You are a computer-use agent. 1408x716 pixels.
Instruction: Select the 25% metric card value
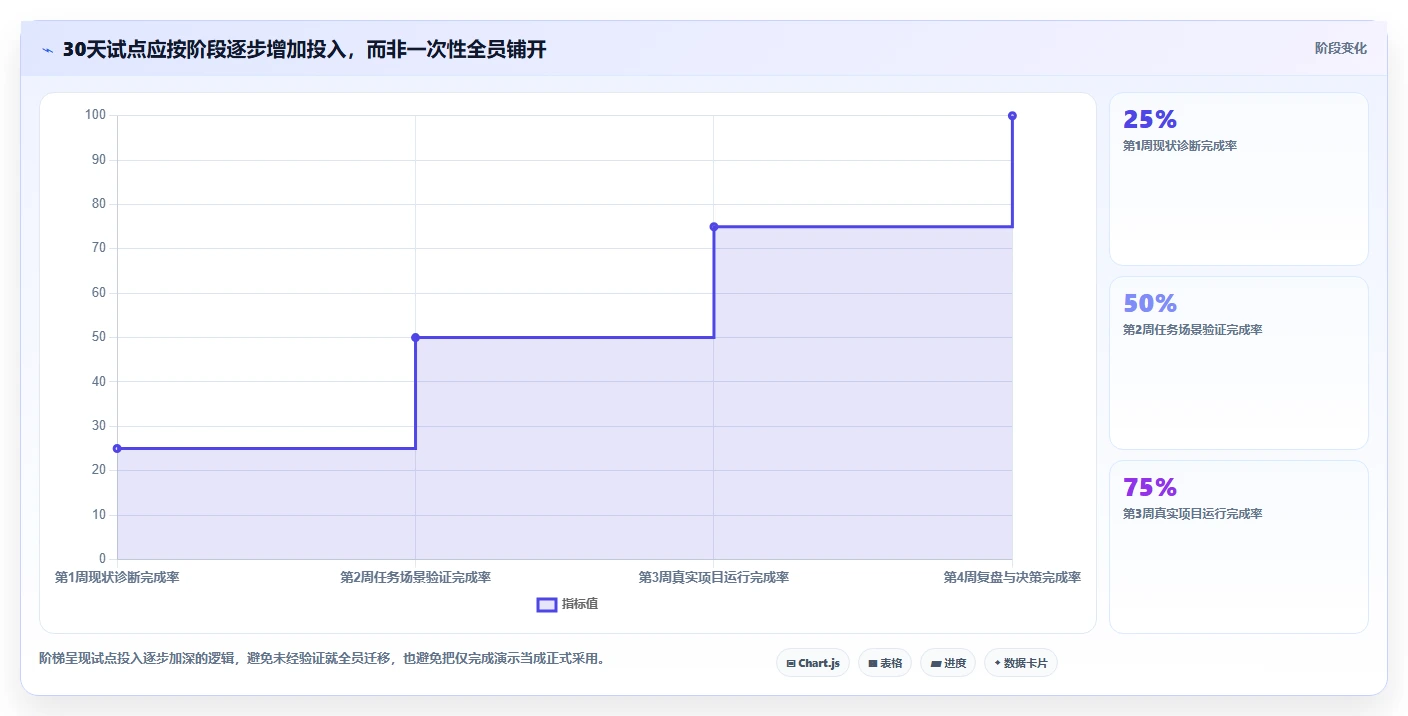pyautogui.click(x=1150, y=120)
